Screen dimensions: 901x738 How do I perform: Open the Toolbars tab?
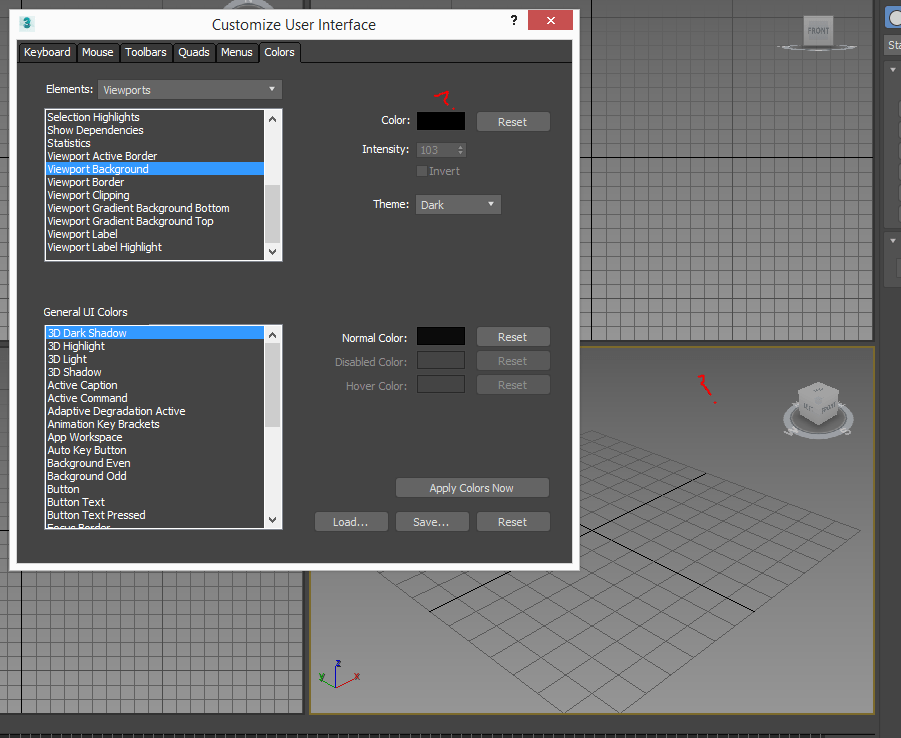(146, 52)
